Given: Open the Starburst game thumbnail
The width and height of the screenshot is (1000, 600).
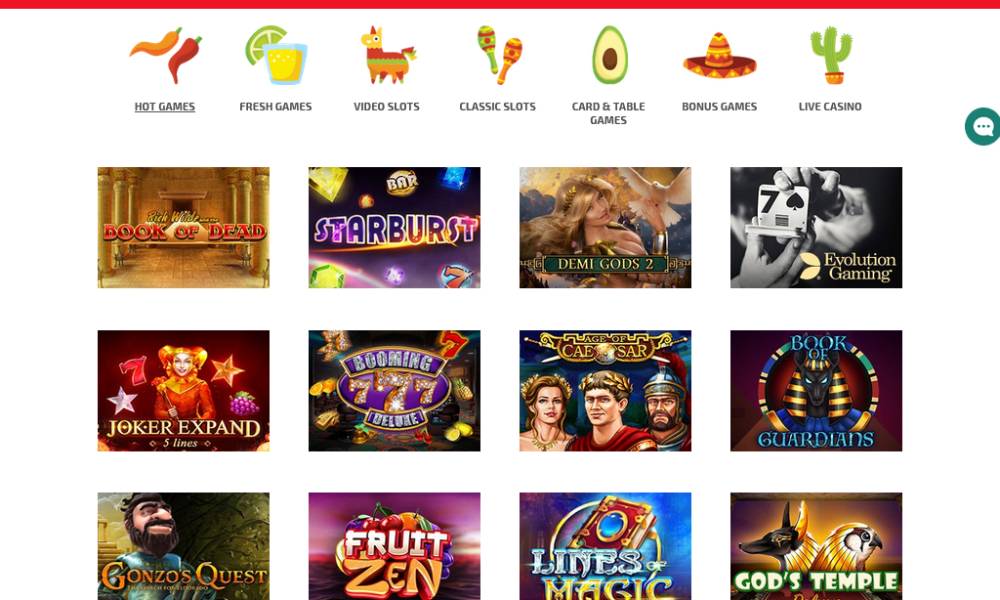Looking at the screenshot, I should (x=395, y=228).
